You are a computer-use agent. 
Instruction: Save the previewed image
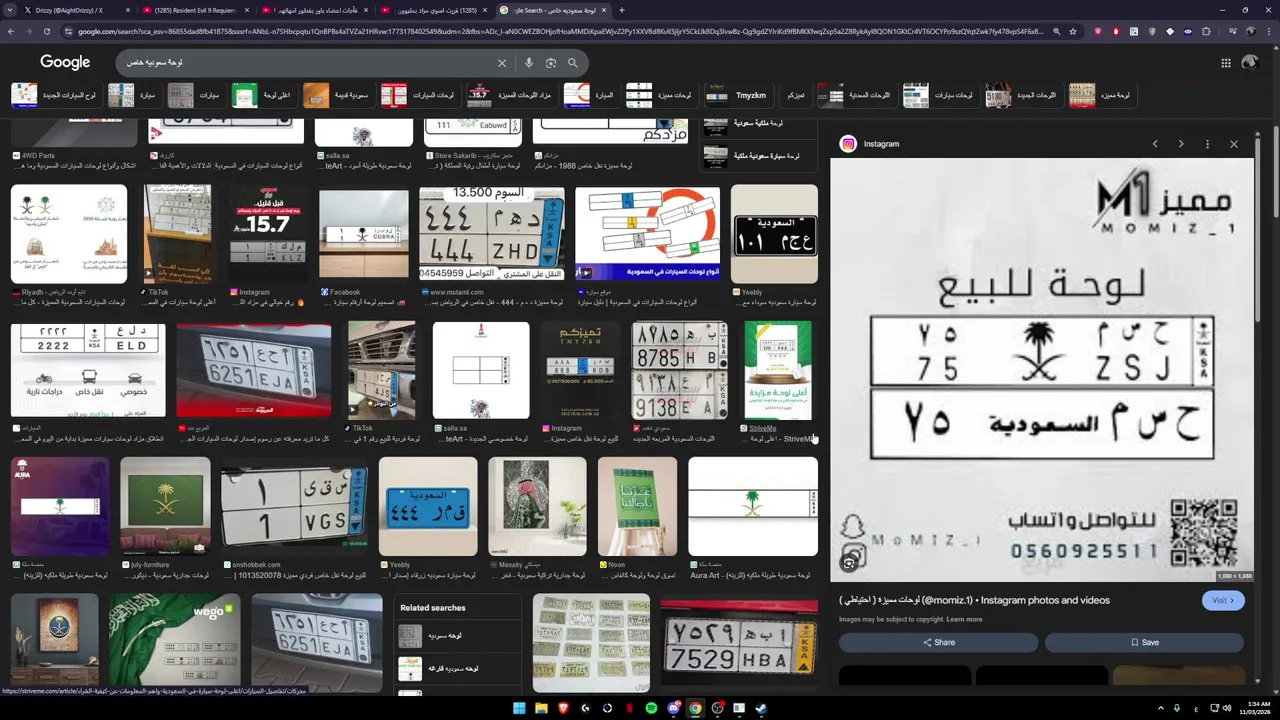pos(1144,642)
